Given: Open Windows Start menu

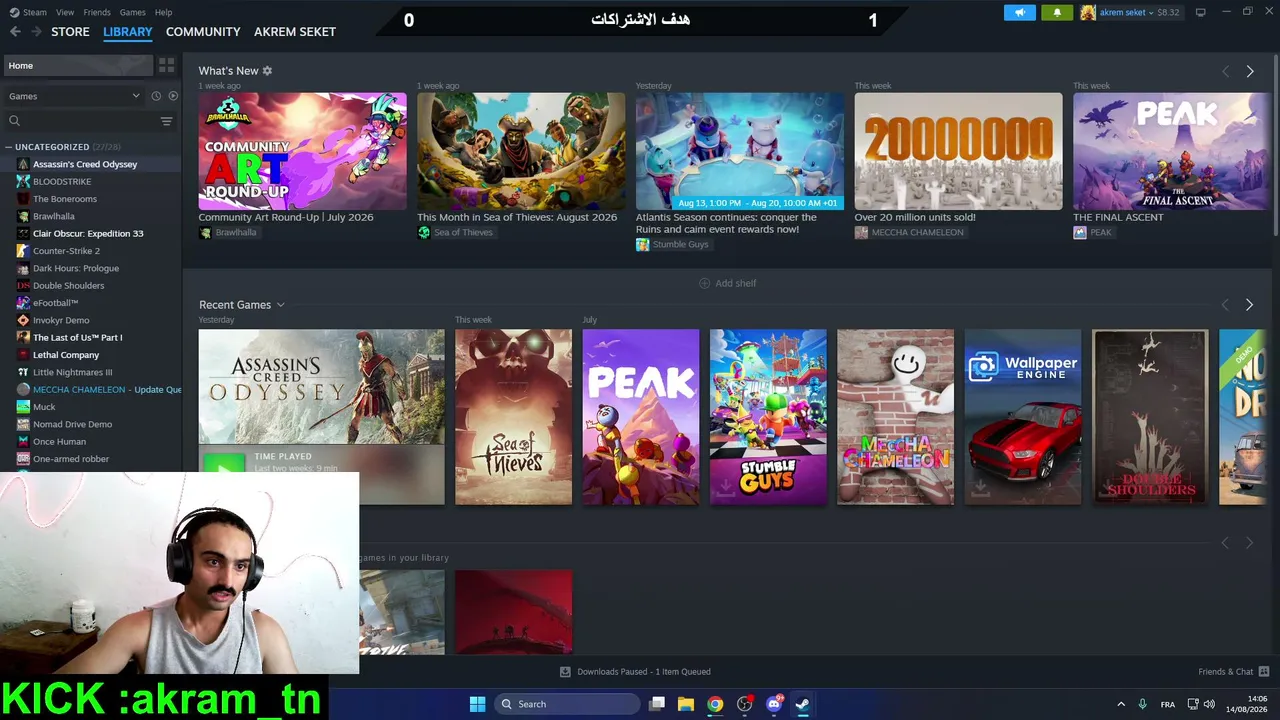Looking at the screenshot, I should tap(477, 704).
